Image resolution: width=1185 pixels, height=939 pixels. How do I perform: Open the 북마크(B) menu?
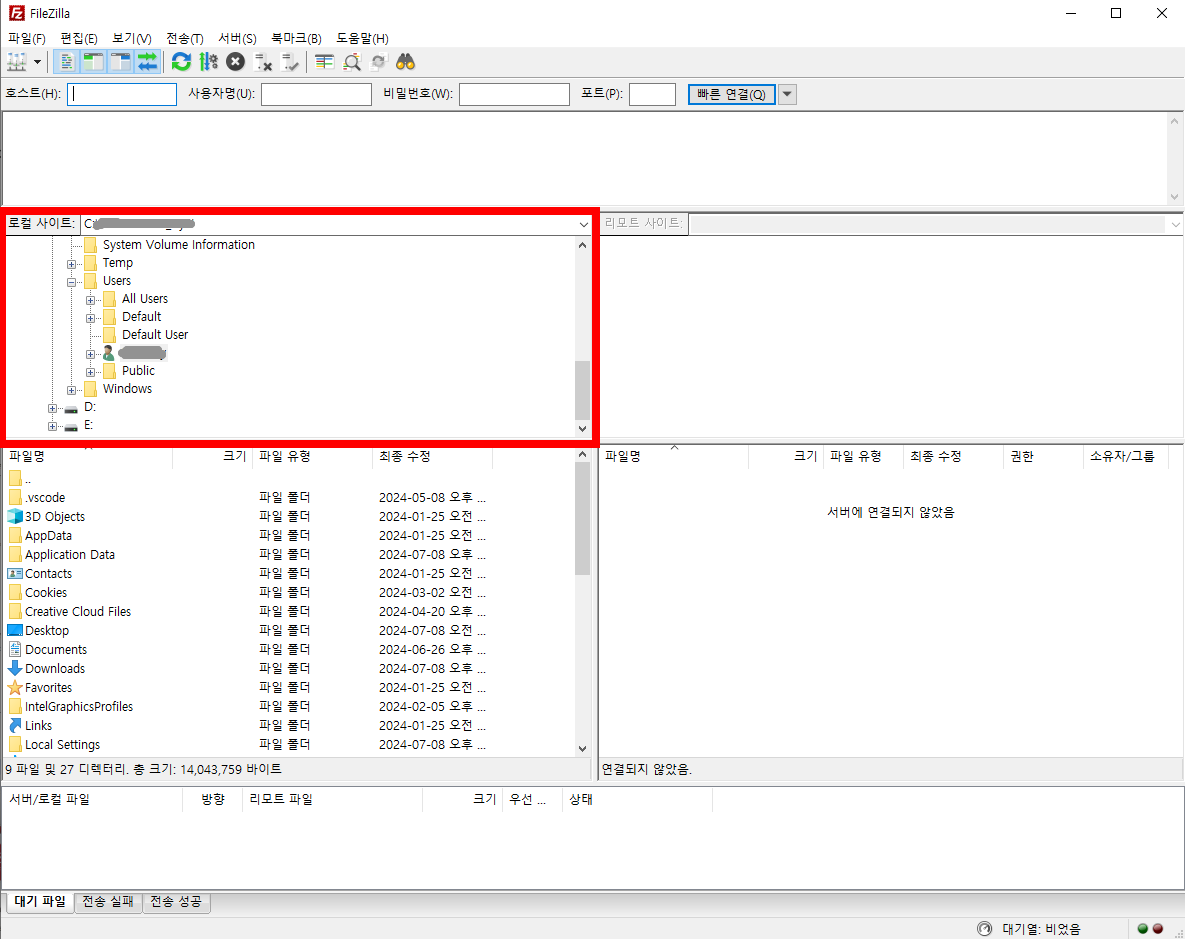[x=296, y=38]
